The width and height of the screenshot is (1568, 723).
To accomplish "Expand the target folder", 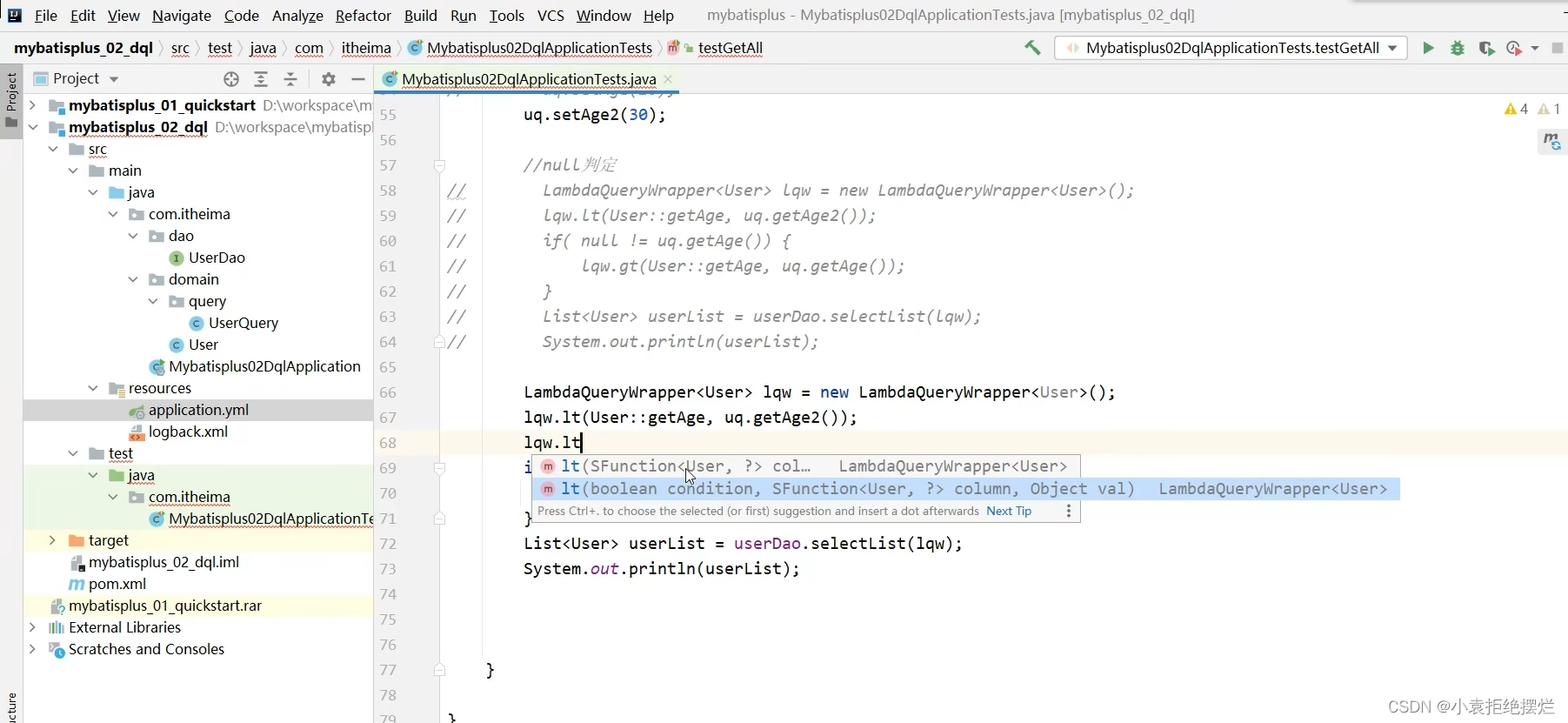I will coord(53,540).
